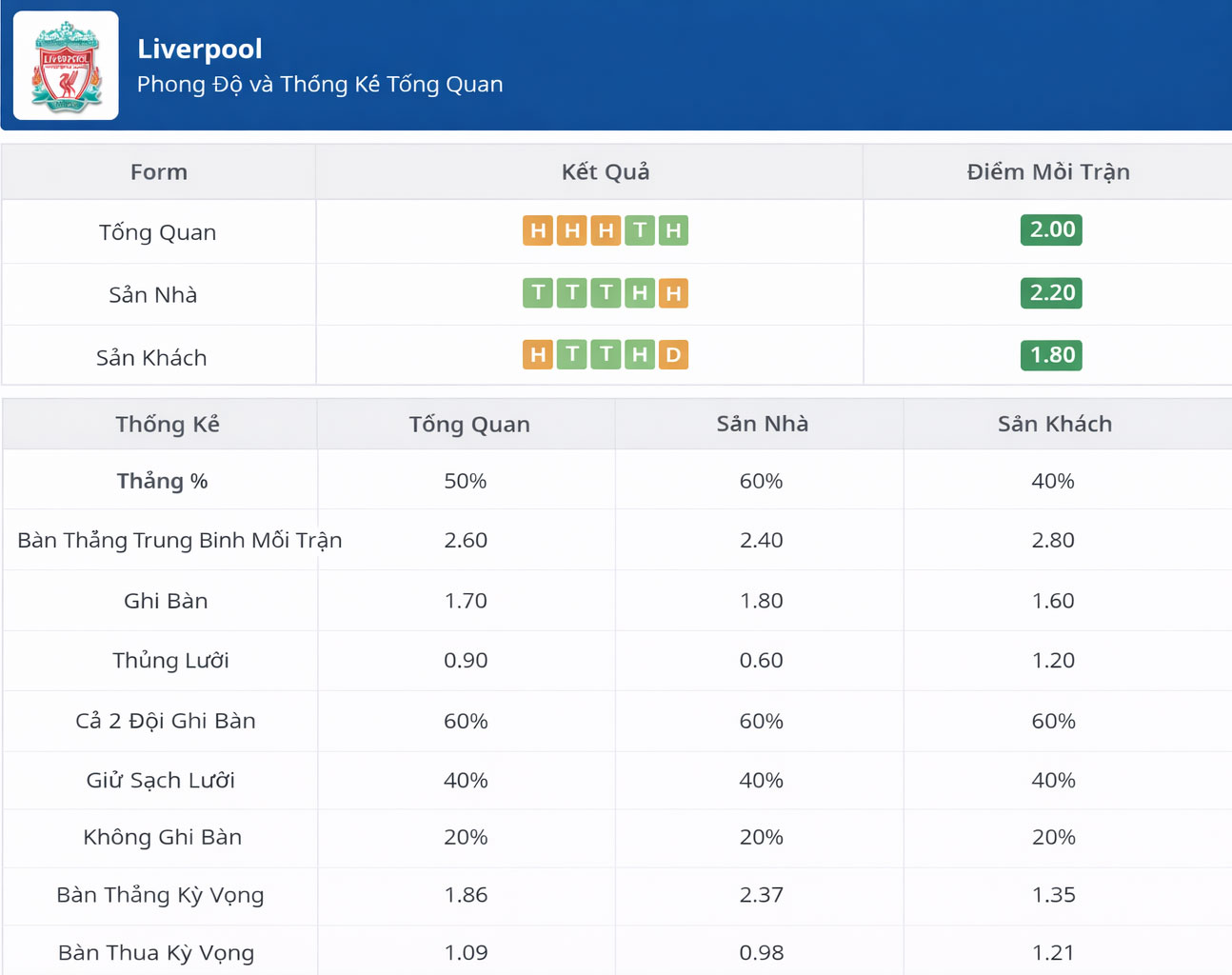Click the 'Tổng Quan' column header in stats table
The height and width of the screenshot is (975, 1232).
pos(469,425)
